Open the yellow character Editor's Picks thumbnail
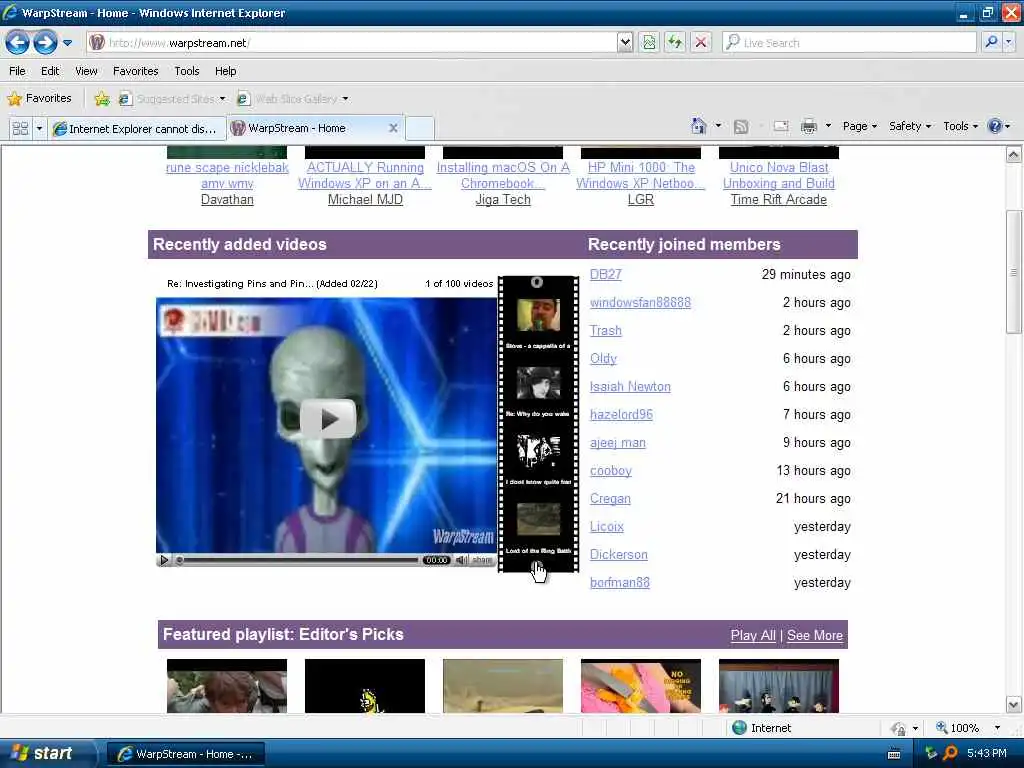The image size is (1024, 768). point(365,686)
